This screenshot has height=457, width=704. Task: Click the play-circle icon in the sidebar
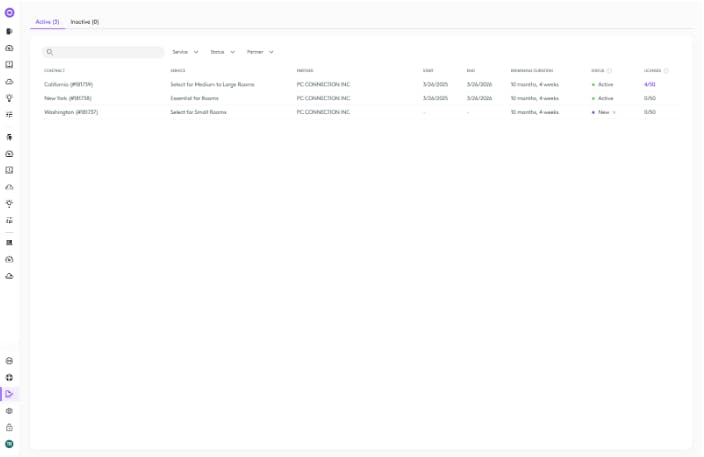(x=9, y=259)
